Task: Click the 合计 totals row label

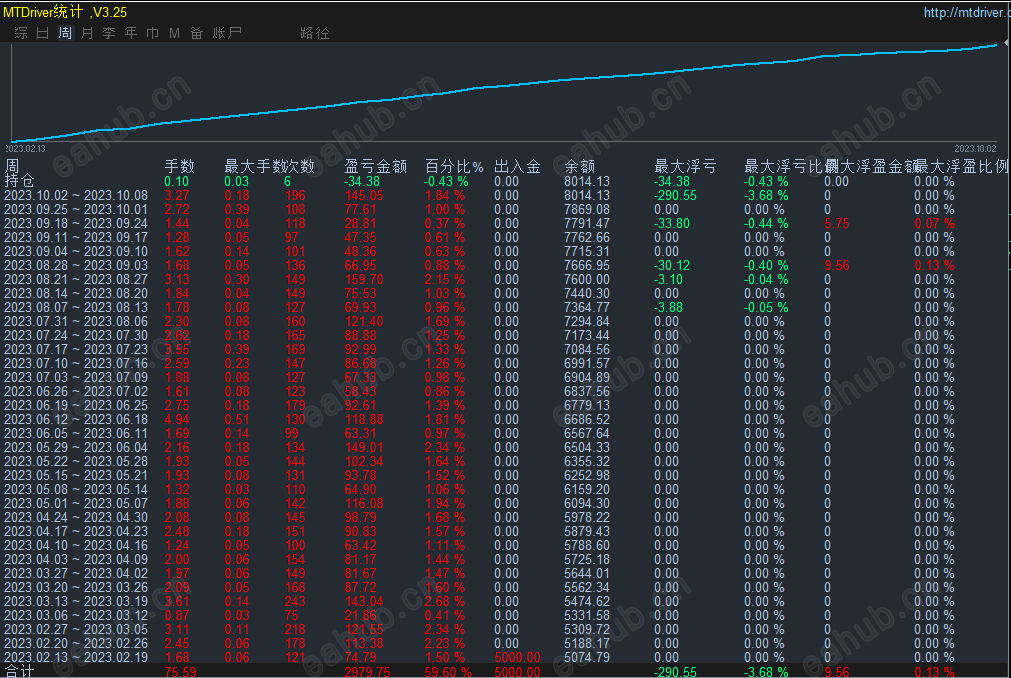Action: pos(19,671)
